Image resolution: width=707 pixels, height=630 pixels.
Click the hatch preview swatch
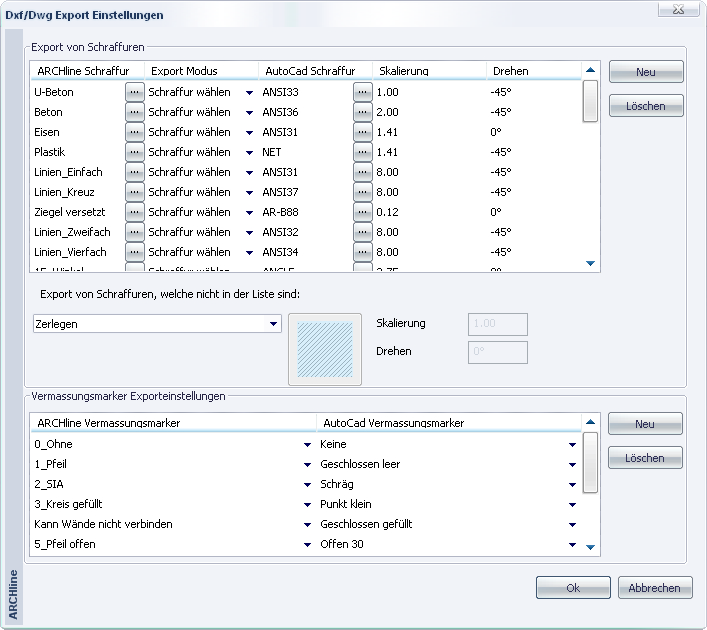tap(325, 349)
